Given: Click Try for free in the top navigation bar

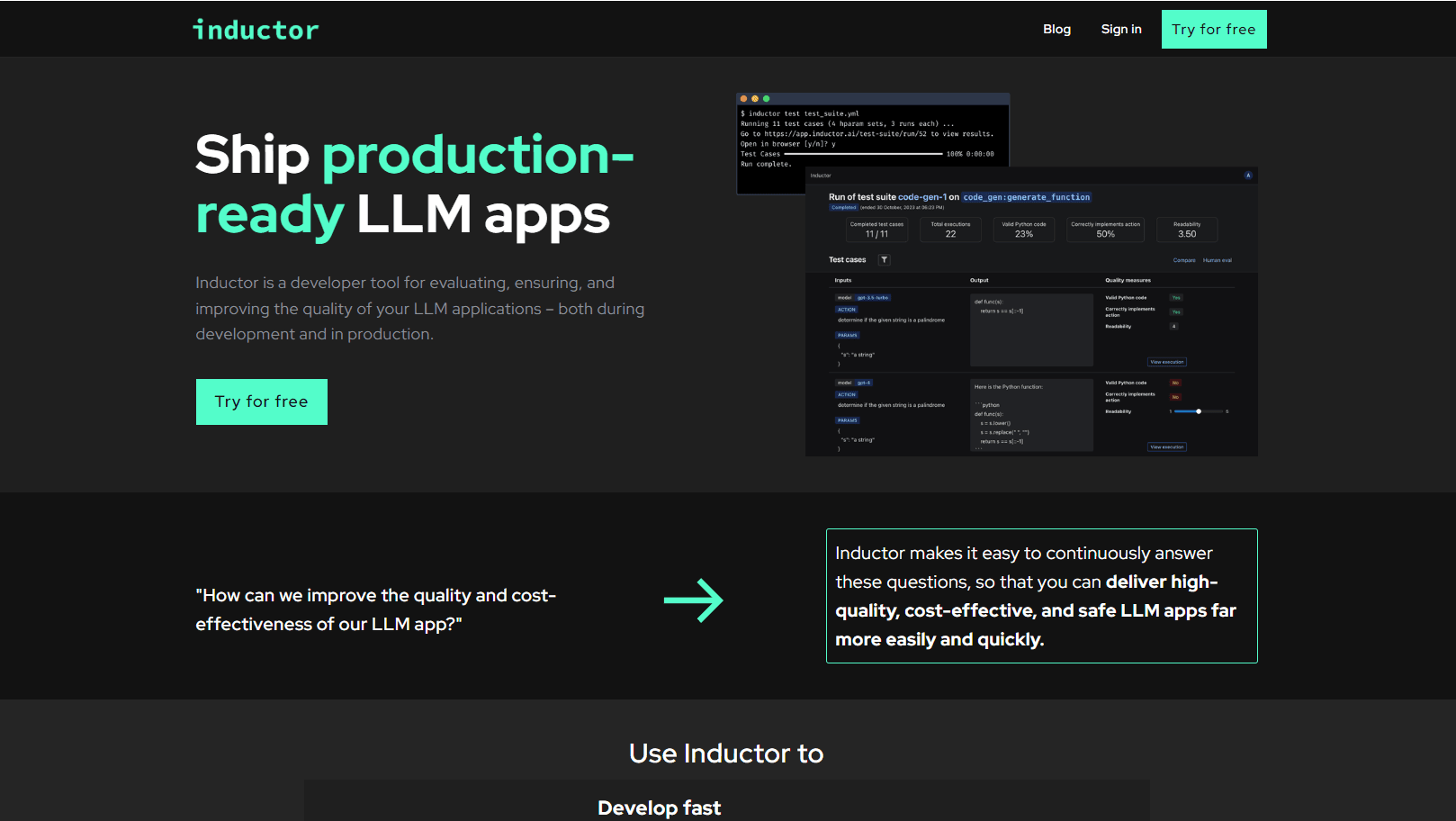Looking at the screenshot, I should 1214,30.
